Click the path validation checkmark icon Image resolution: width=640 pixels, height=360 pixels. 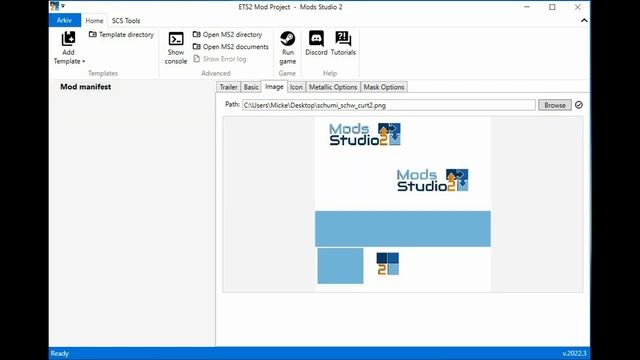click(x=579, y=105)
